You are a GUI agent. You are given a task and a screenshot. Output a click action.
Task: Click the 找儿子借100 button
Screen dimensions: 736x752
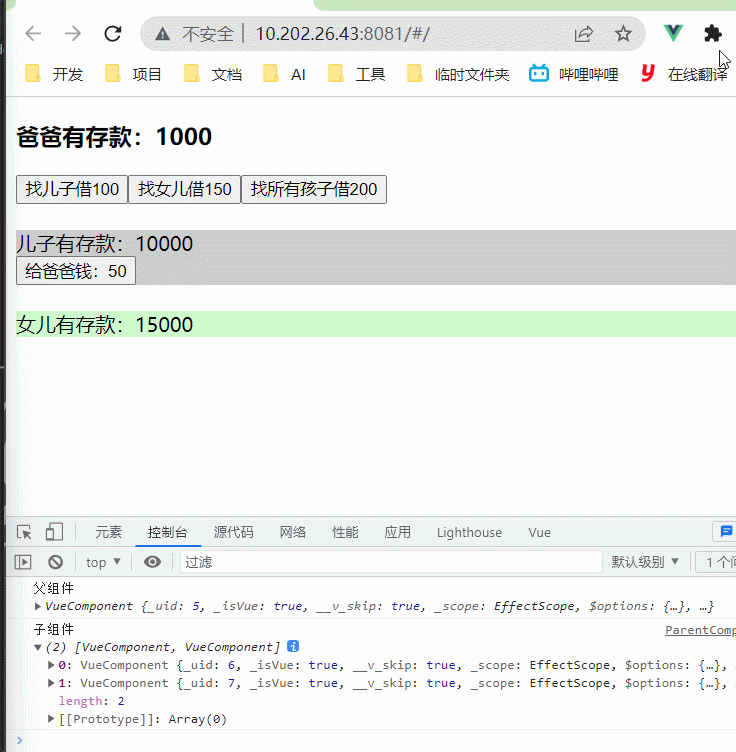point(72,189)
